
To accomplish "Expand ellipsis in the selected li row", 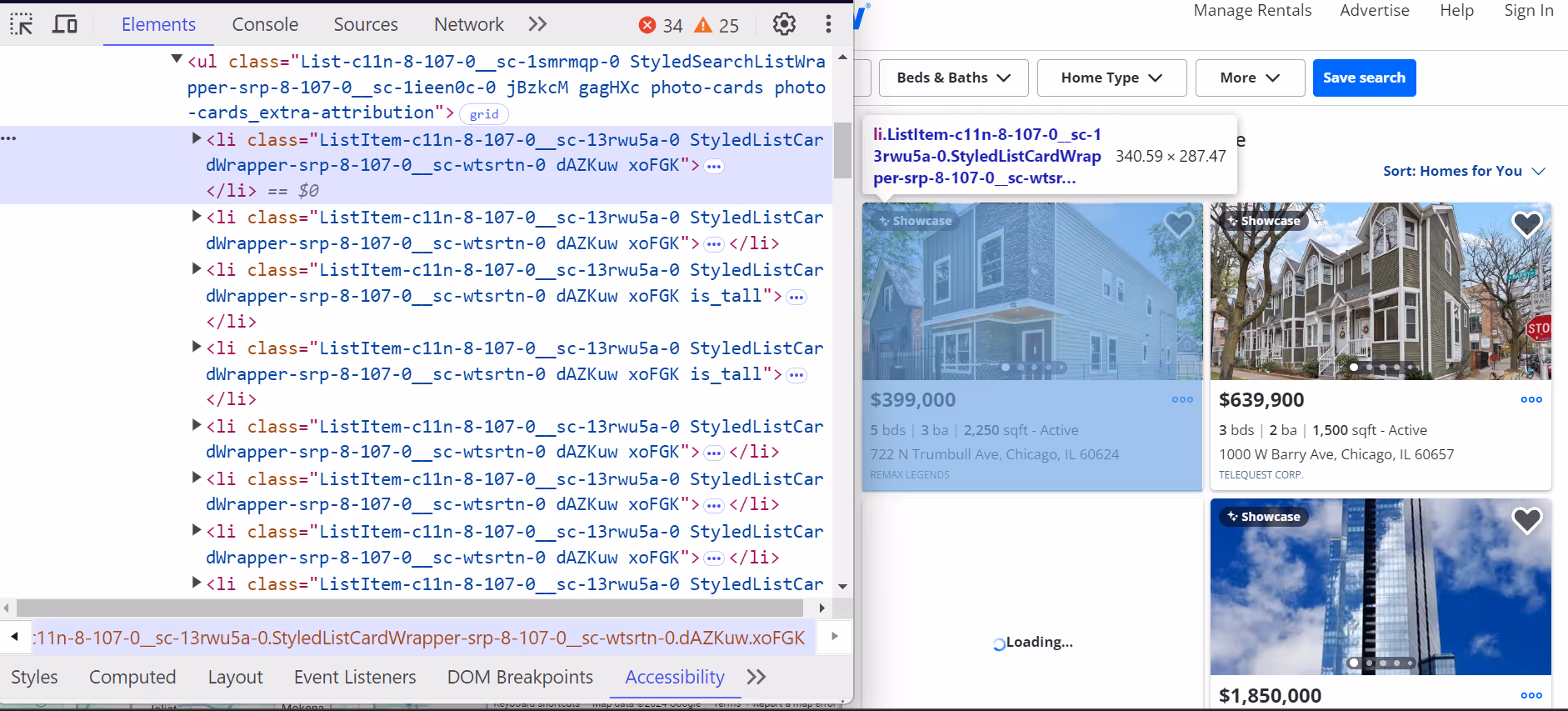I will (714, 167).
